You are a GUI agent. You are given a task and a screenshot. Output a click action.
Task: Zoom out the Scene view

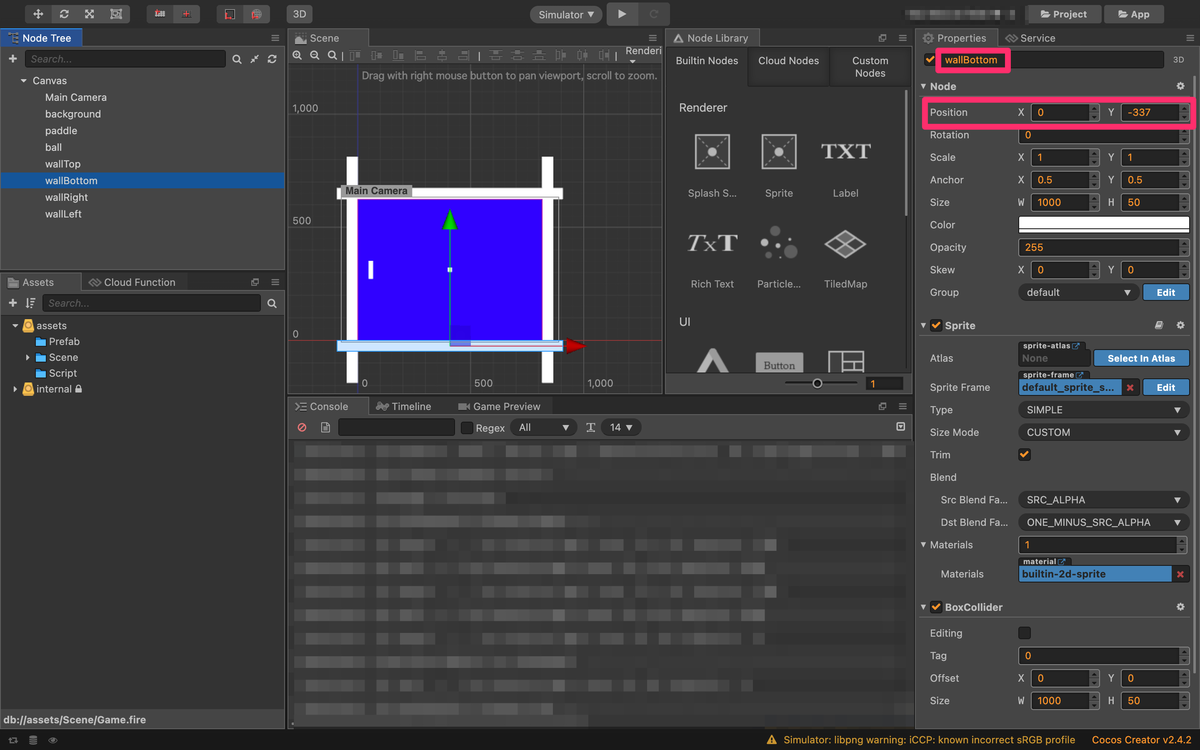[315, 56]
